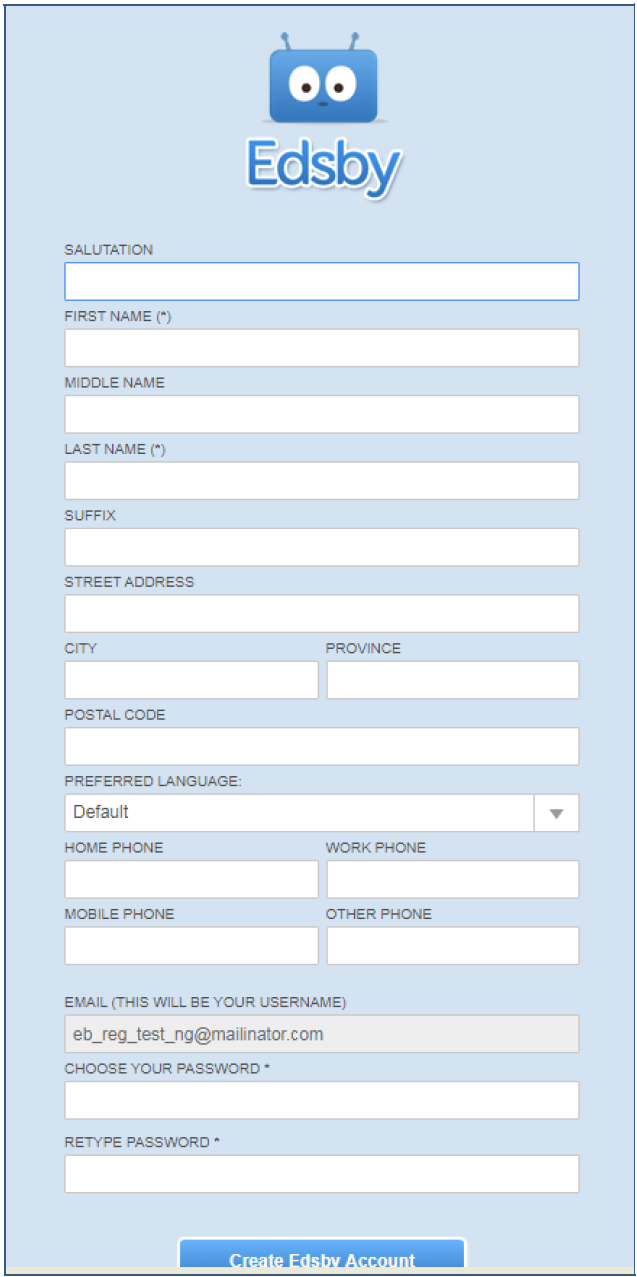This screenshot has width=637, height=1277.
Task: Select the Retype Password field
Action: click(322, 1174)
